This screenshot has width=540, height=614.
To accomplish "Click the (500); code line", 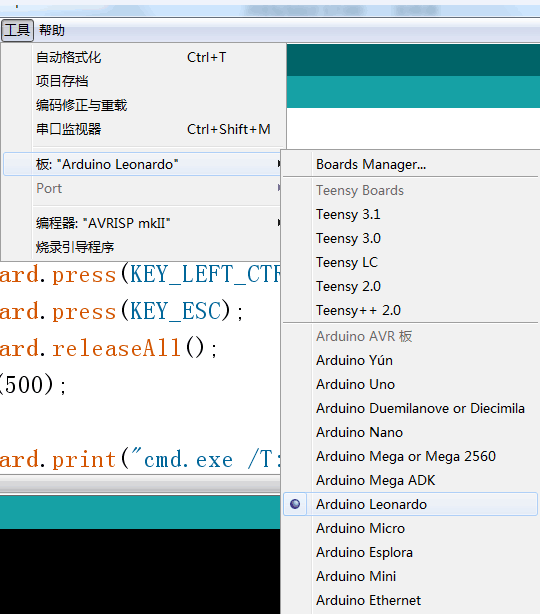I will point(33,385).
